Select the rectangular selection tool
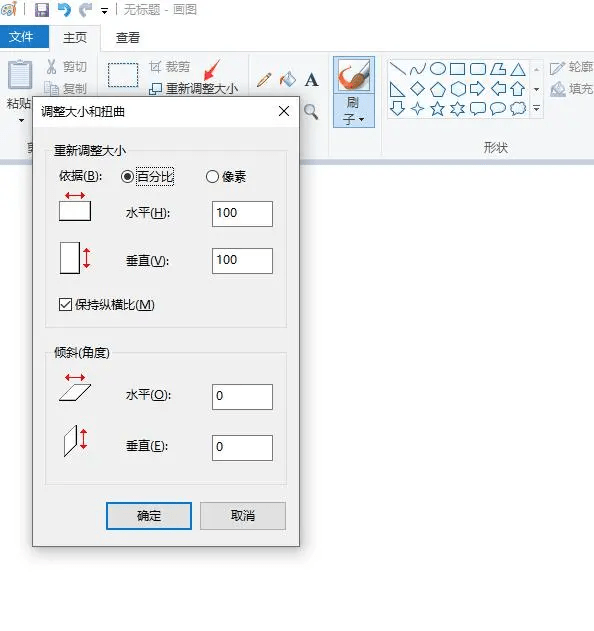Screen dimensions: 594x631 click(x=123, y=75)
